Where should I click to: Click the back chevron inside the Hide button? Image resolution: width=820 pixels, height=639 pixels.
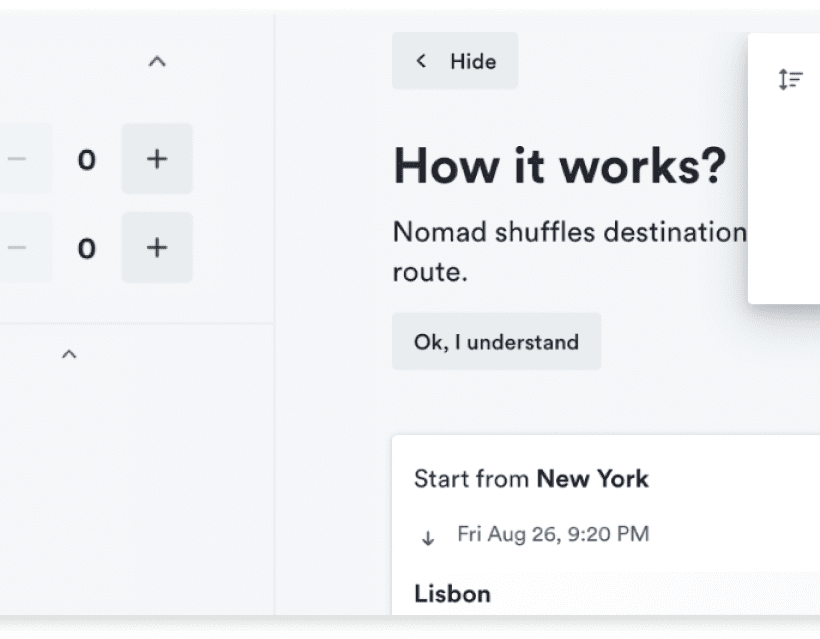[421, 61]
